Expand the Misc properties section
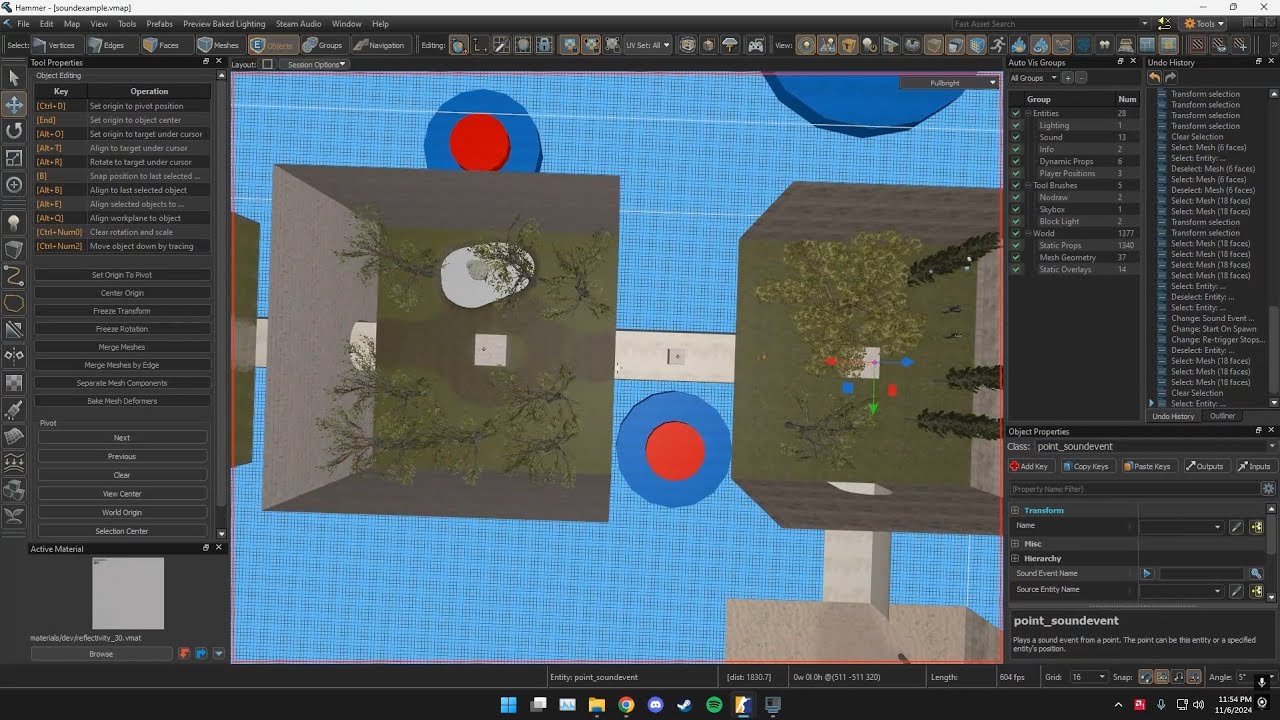 pos(1015,544)
